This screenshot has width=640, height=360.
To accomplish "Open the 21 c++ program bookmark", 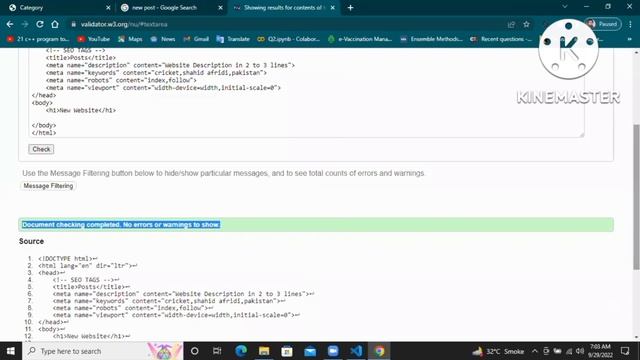I will tap(38, 39).
